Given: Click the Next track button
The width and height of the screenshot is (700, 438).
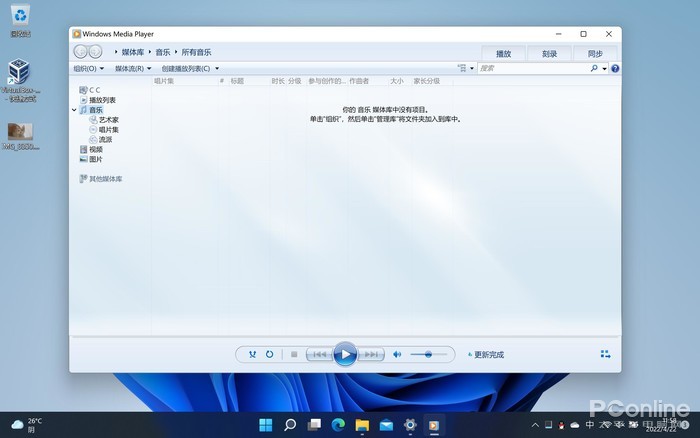Looking at the screenshot, I should [371, 354].
